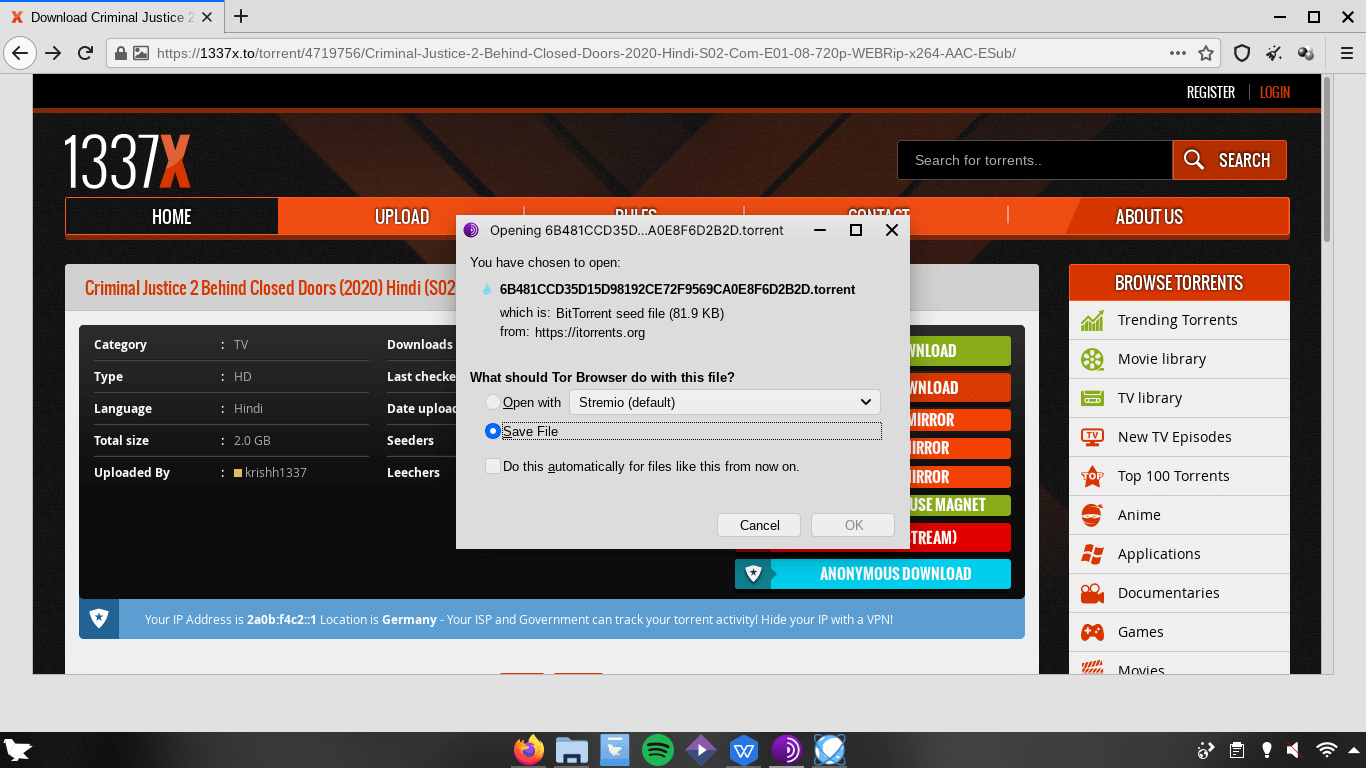Click the muted volume tray icon
The width and height of the screenshot is (1366, 768).
pyautogui.click(x=1293, y=750)
